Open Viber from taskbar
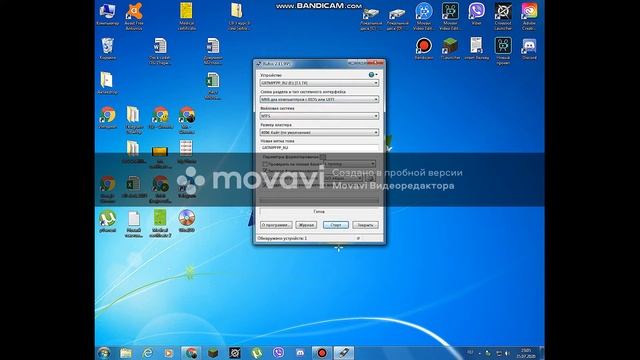 [x=278, y=353]
